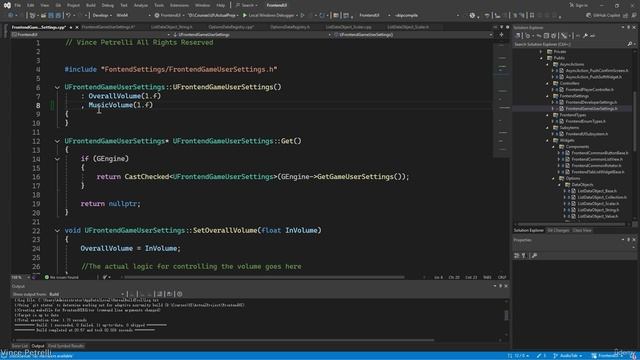Select FrontendGameUserSettings.h in Solution Explorer
The width and height of the screenshot is (640, 360).
591,109
